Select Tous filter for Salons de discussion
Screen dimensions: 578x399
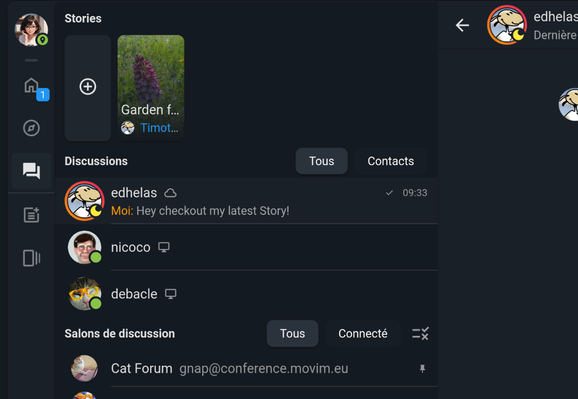[x=292, y=334]
